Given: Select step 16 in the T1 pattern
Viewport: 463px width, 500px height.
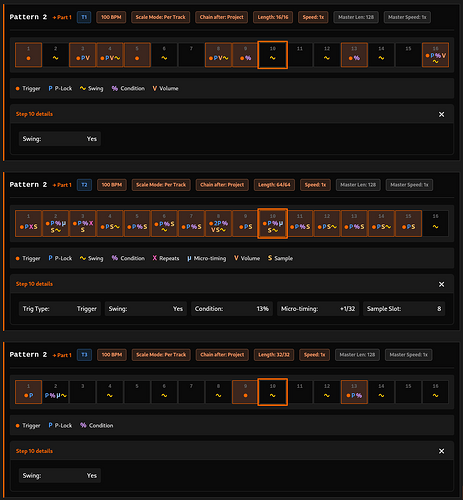Looking at the screenshot, I should tap(435, 55).
